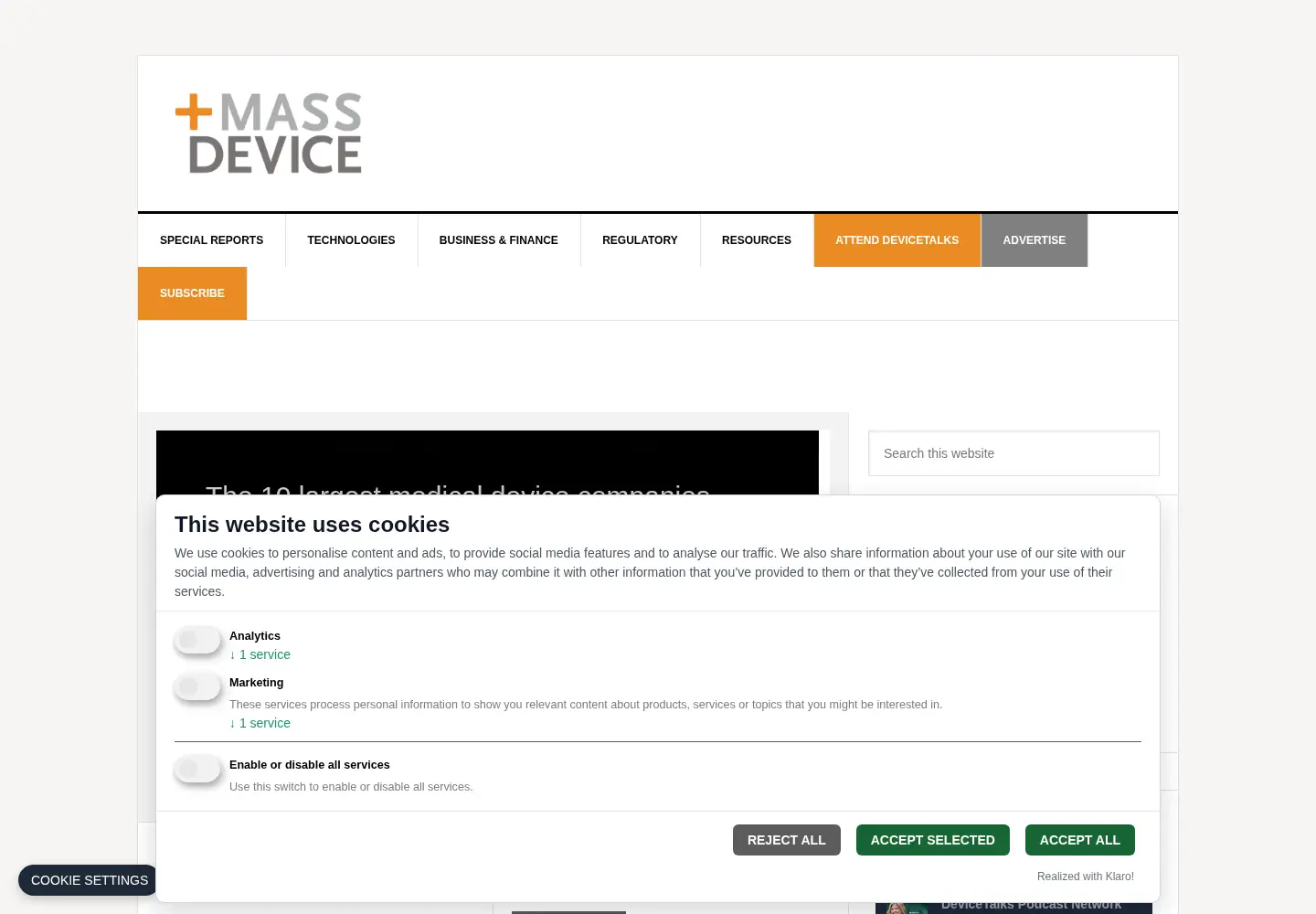Open the Business & Finance menu
Viewport: 1316px width, 914px height.
tap(499, 240)
